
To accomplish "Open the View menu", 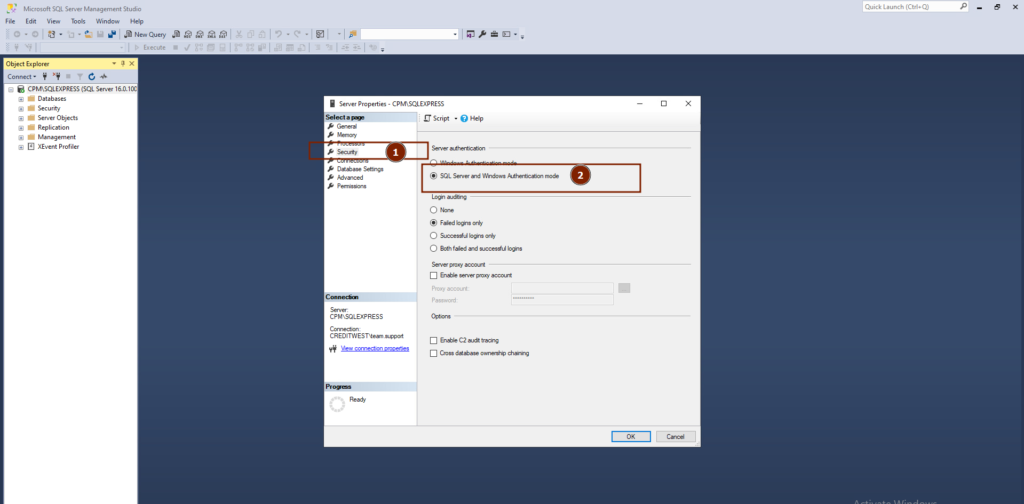I will tap(53, 21).
